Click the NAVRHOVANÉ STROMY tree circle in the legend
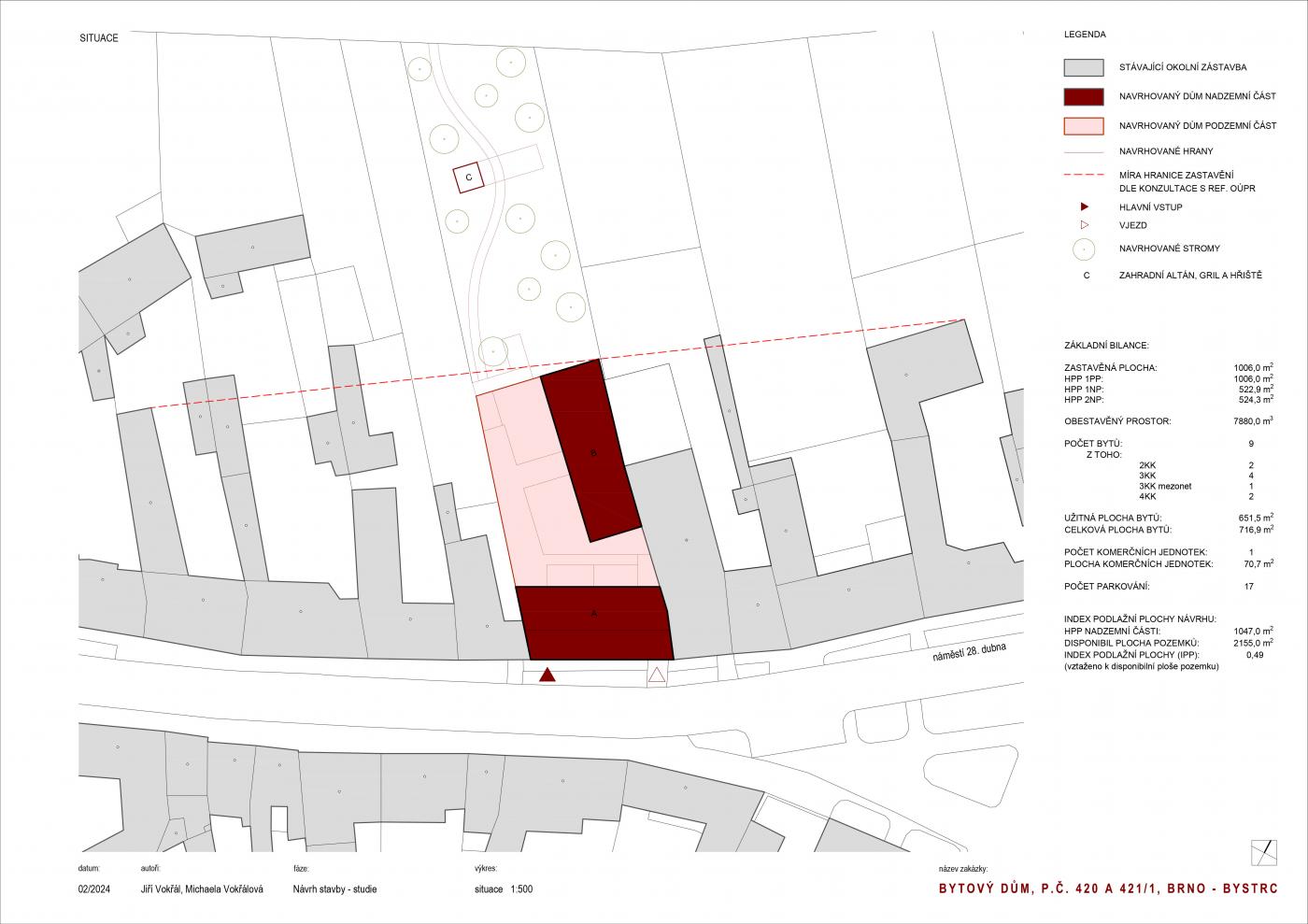This screenshot has width=1308, height=924. coord(1084,249)
